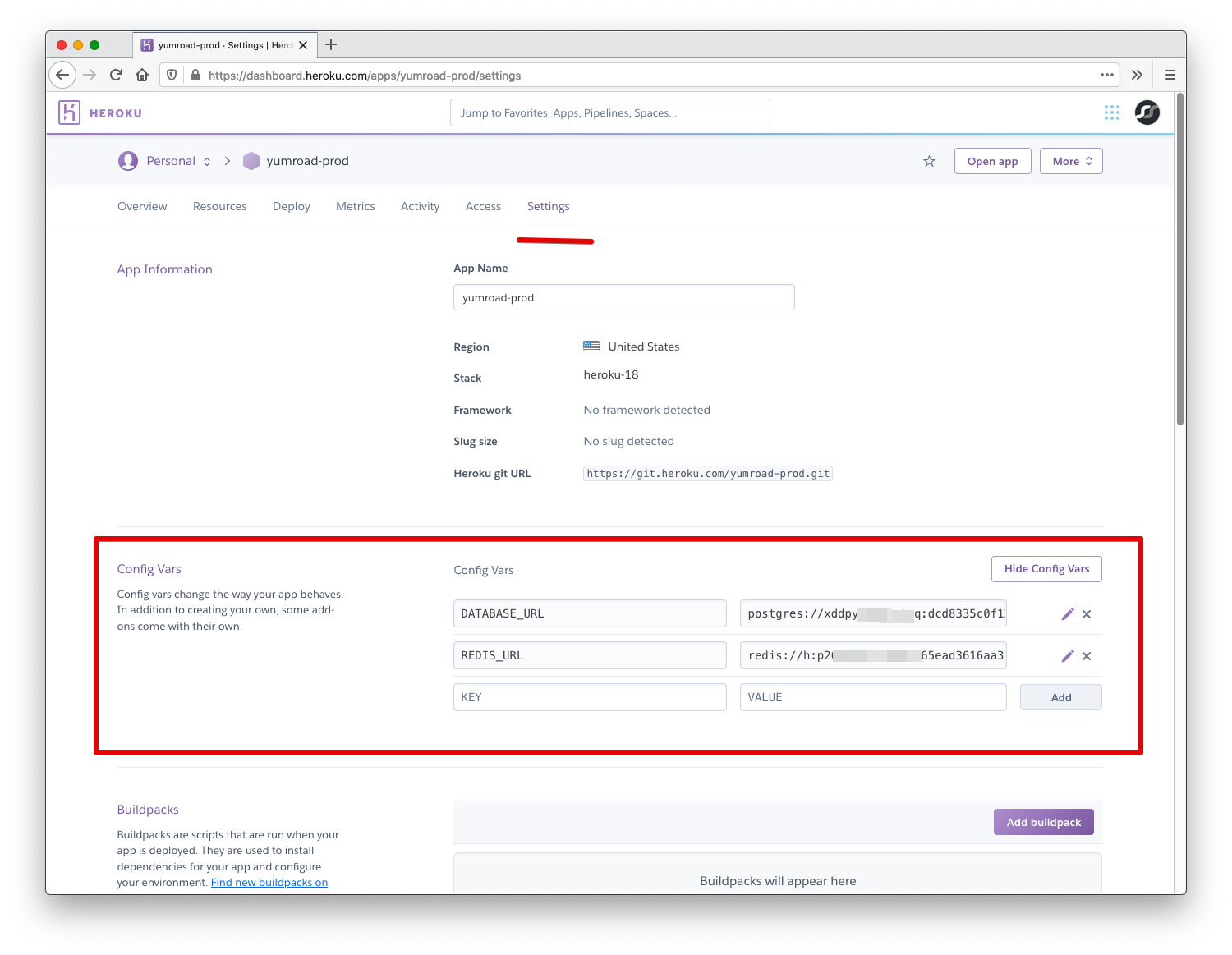Click the page vertical scrollbar
This screenshot has height=955, width=1232.
(x=1180, y=259)
